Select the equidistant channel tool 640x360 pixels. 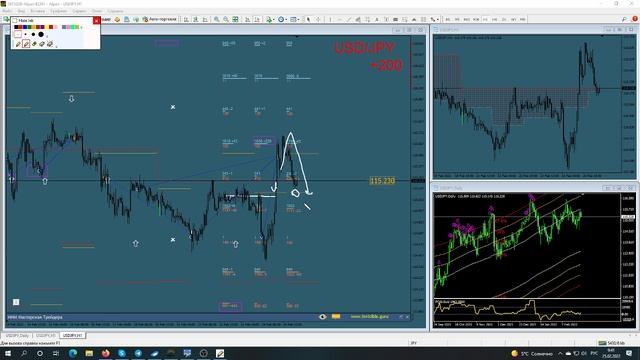[358, 19]
